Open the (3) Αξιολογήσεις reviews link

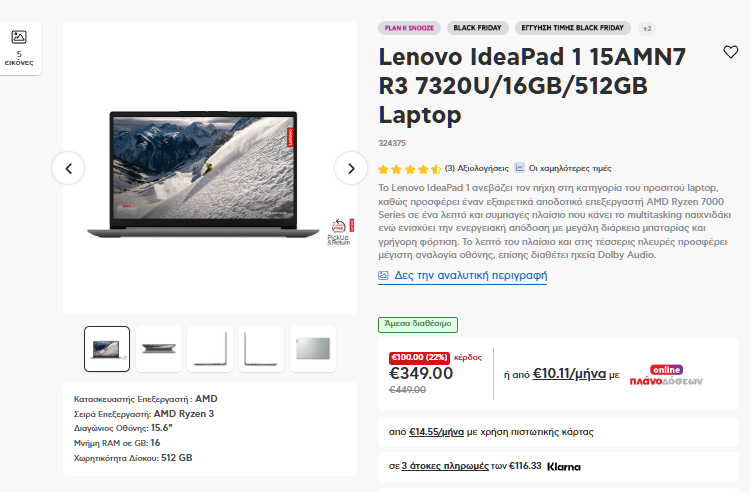pyautogui.click(x=476, y=168)
